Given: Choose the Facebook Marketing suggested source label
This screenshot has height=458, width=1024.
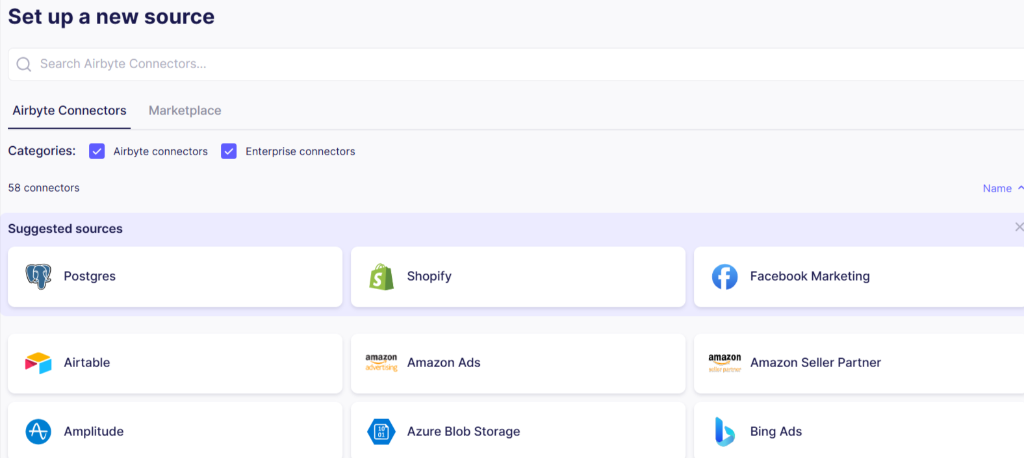Looking at the screenshot, I should click(810, 276).
